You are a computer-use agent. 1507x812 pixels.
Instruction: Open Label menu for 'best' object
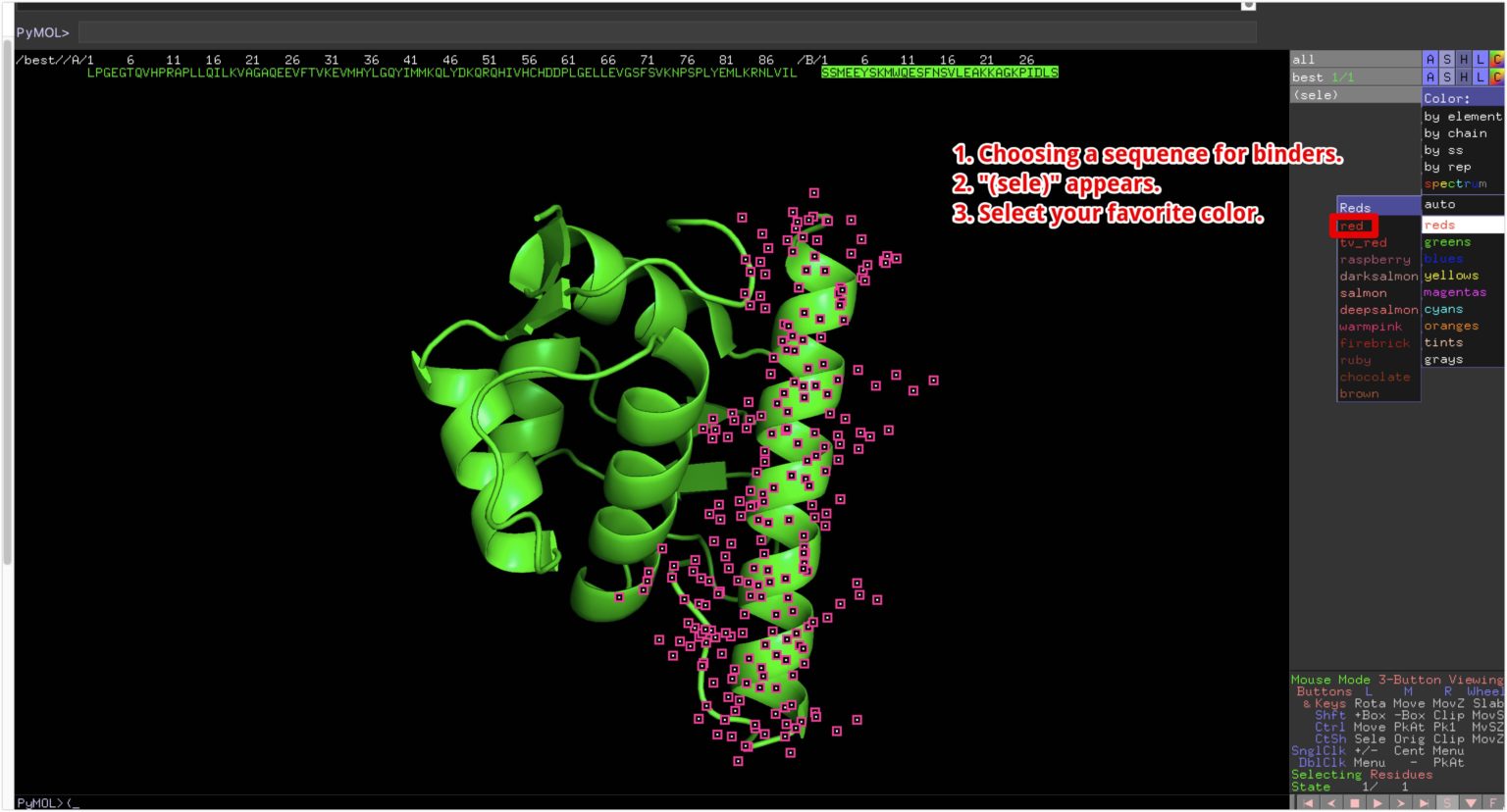[1481, 77]
